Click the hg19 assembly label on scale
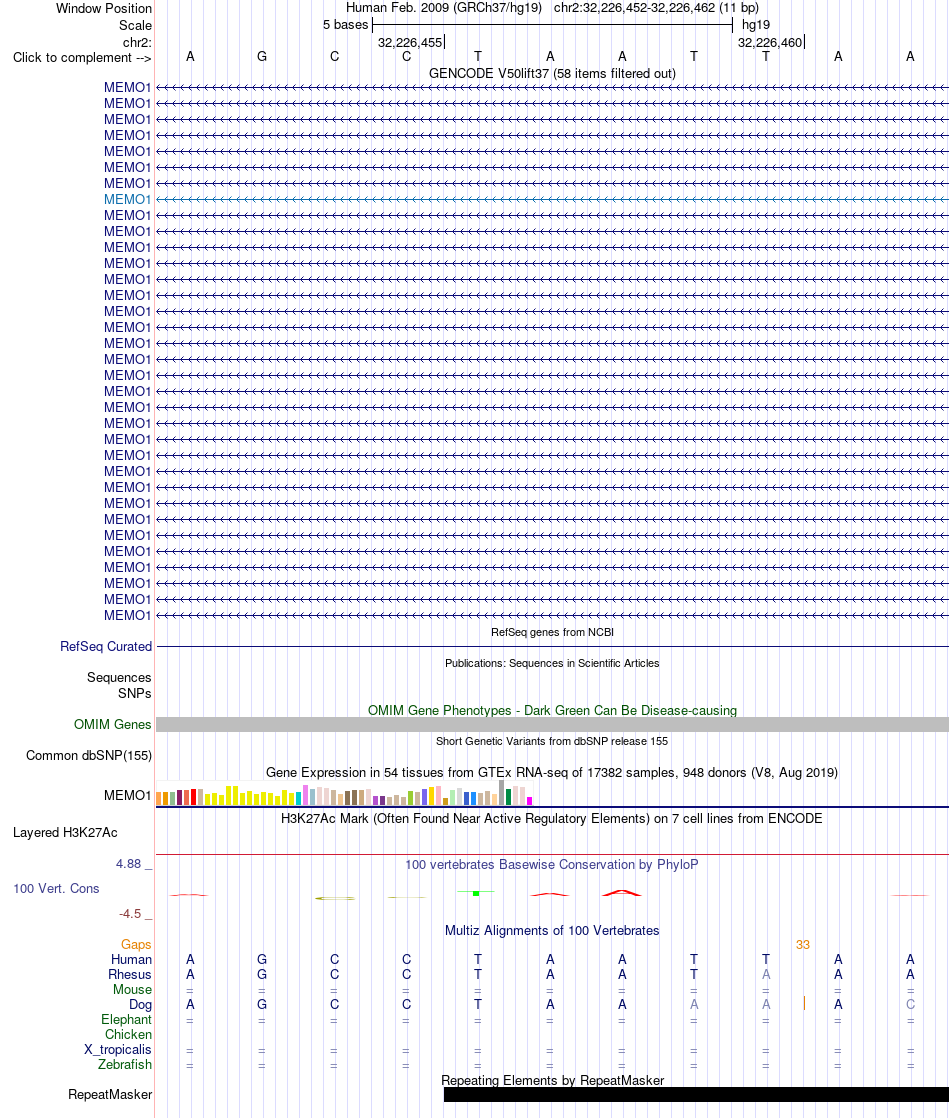The width and height of the screenshot is (950, 1118). click(756, 25)
